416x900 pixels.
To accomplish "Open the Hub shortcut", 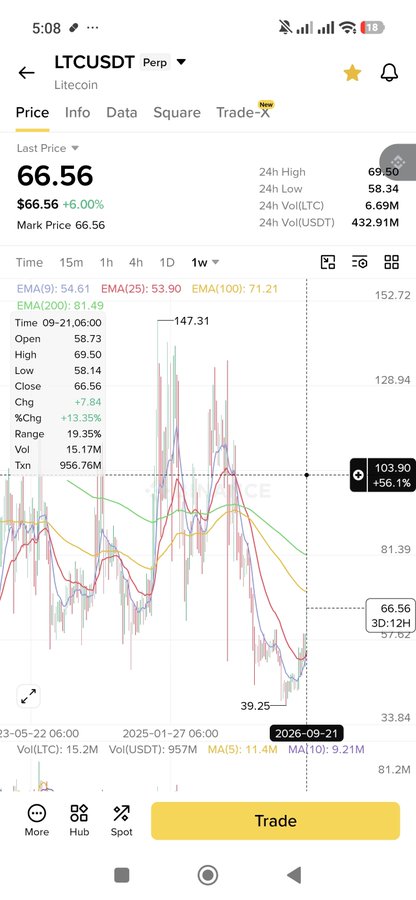I will pos(79,821).
